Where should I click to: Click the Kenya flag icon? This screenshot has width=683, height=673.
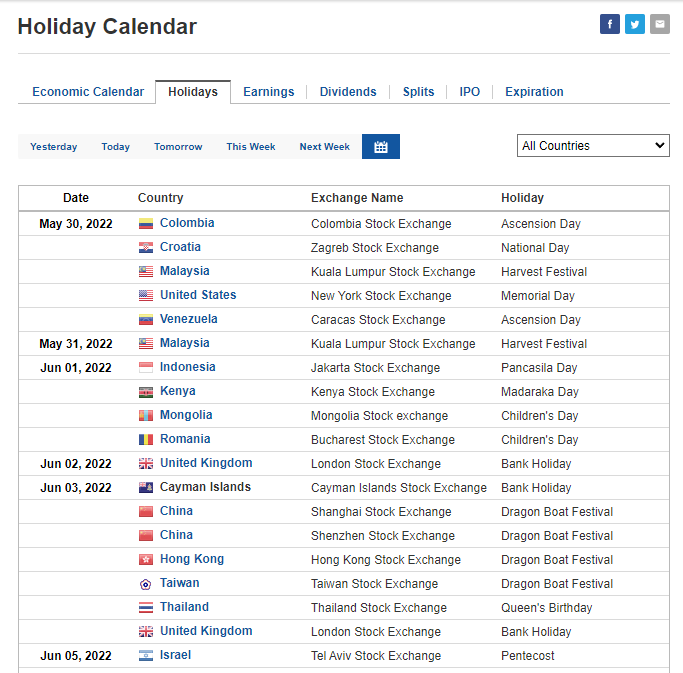pos(146,391)
